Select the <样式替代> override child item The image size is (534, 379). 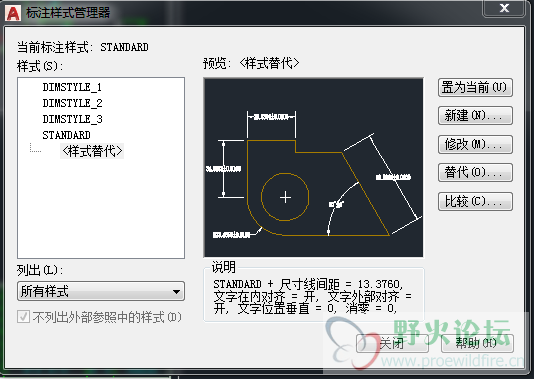click(92, 151)
